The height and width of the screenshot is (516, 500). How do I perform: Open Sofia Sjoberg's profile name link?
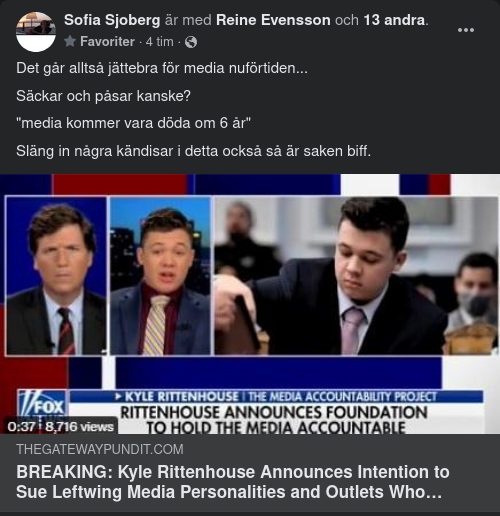(x=112, y=20)
